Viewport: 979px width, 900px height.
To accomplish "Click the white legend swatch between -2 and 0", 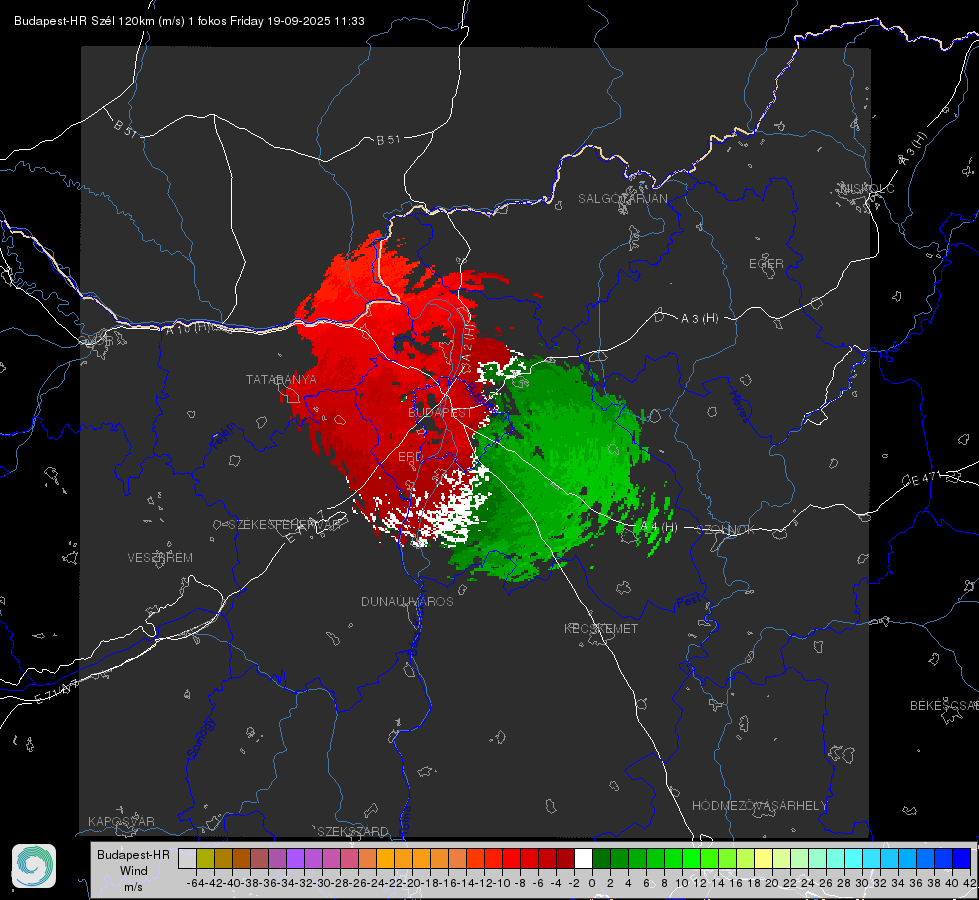I will 583,858.
